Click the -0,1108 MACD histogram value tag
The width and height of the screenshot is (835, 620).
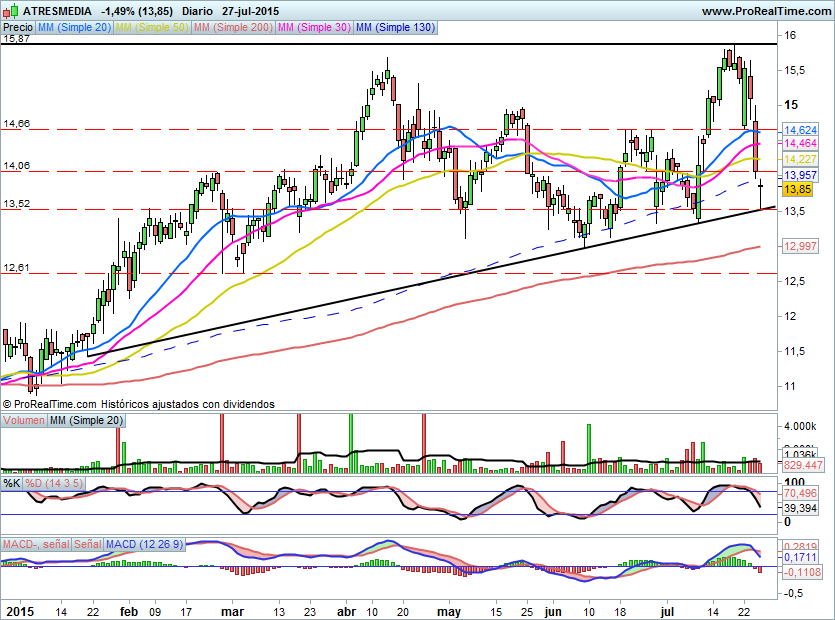[801, 572]
